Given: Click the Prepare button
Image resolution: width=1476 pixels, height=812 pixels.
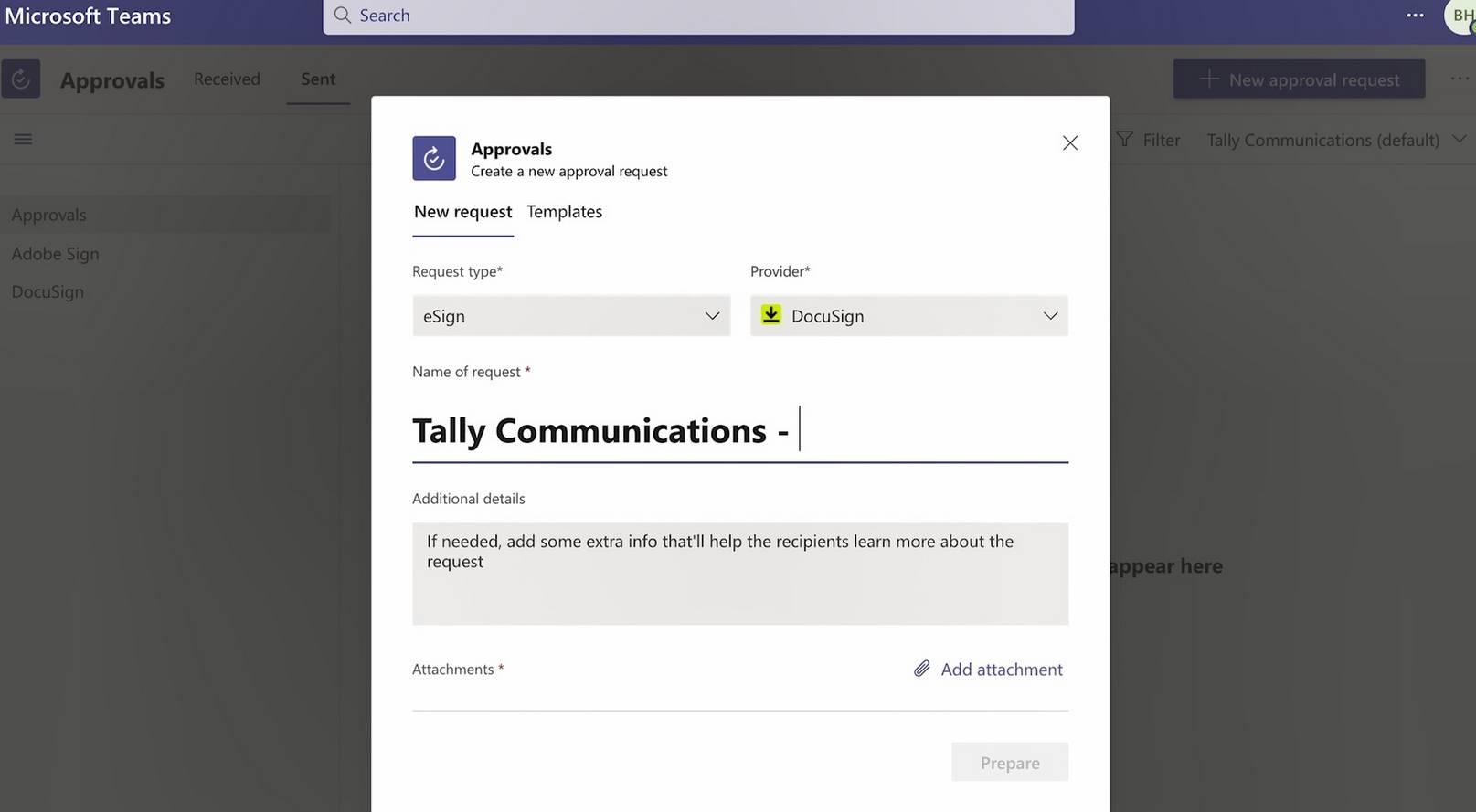Looking at the screenshot, I should click(1010, 763).
